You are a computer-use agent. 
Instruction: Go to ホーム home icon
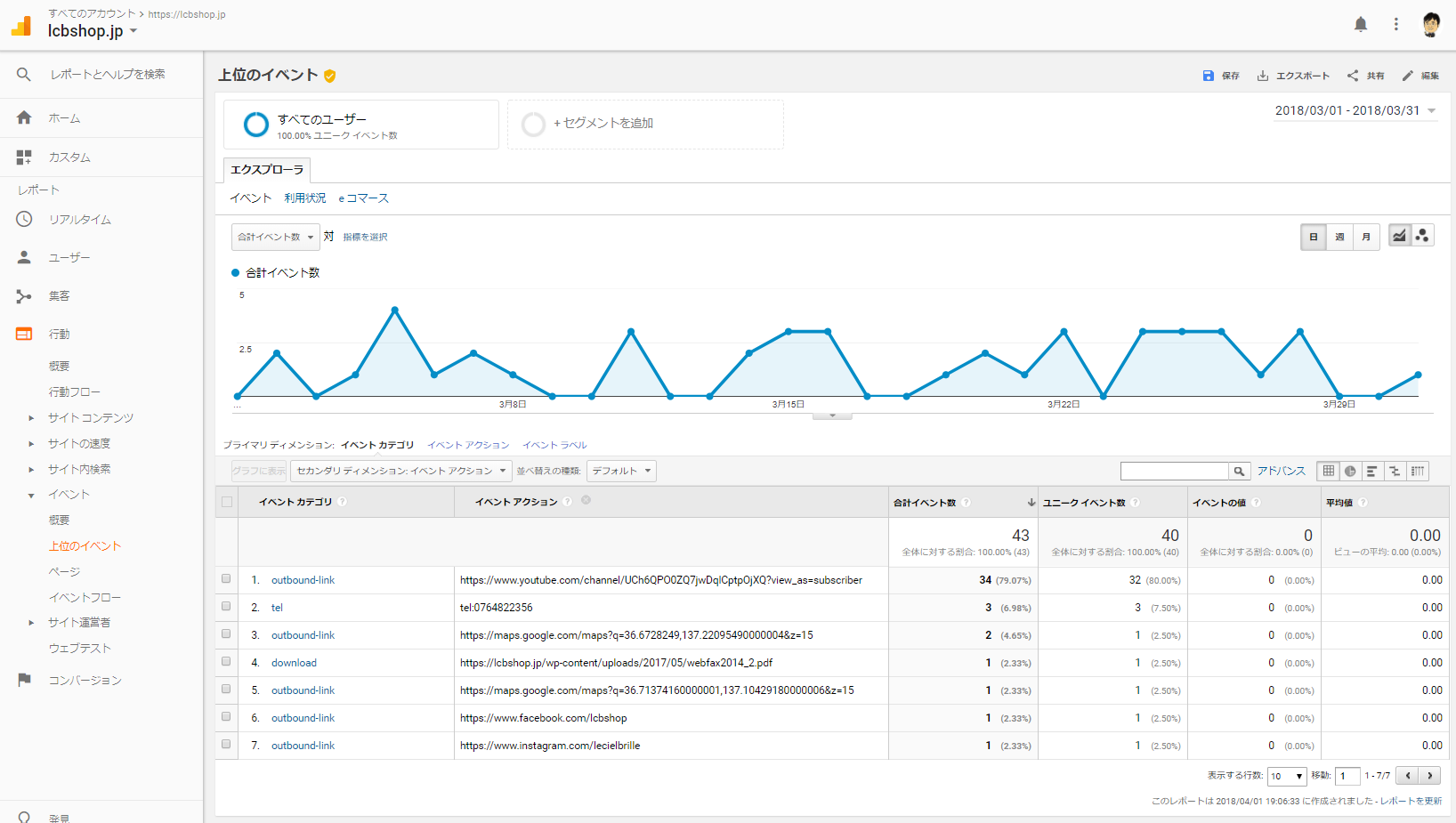24,117
